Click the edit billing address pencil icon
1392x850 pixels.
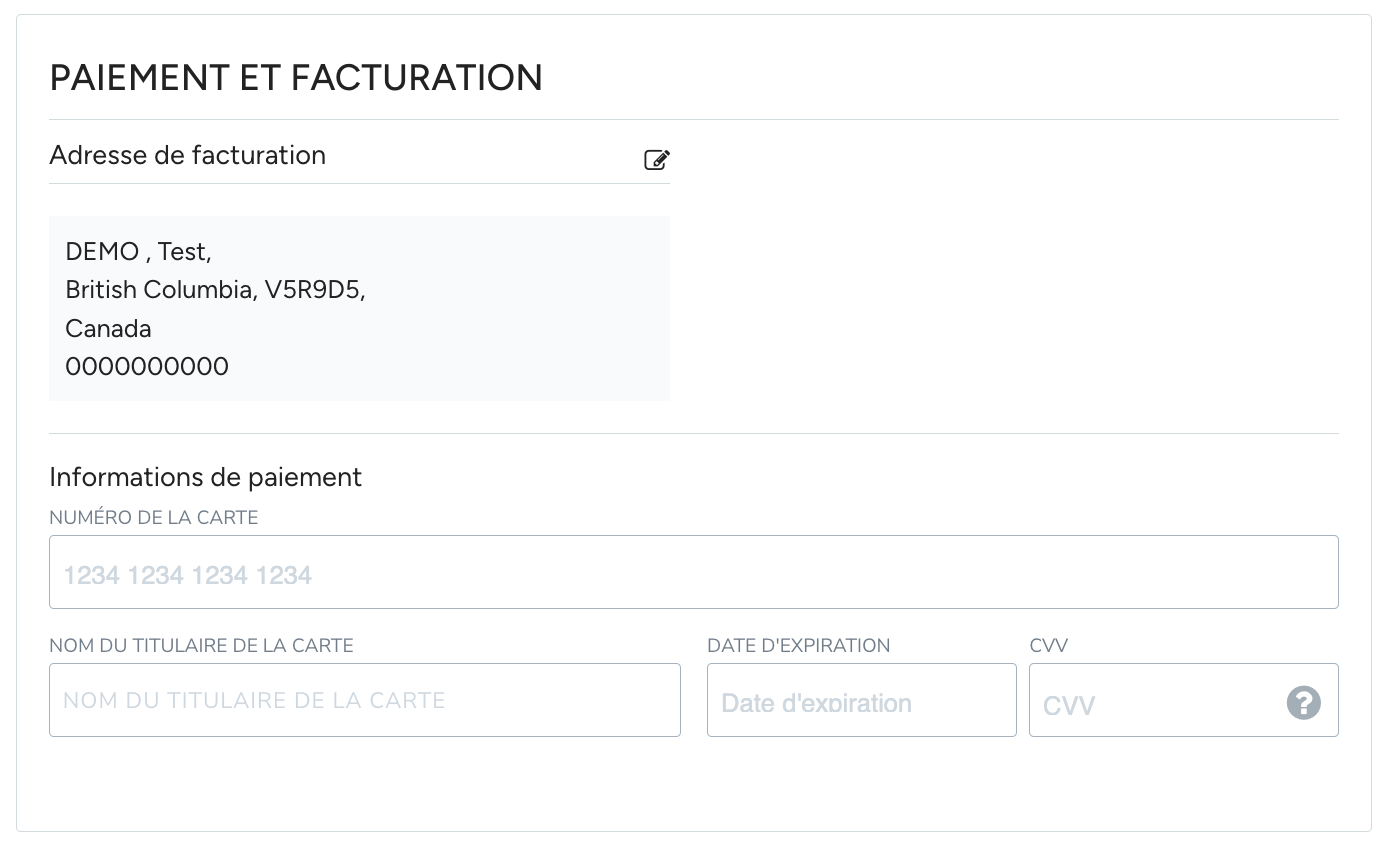pos(656,160)
